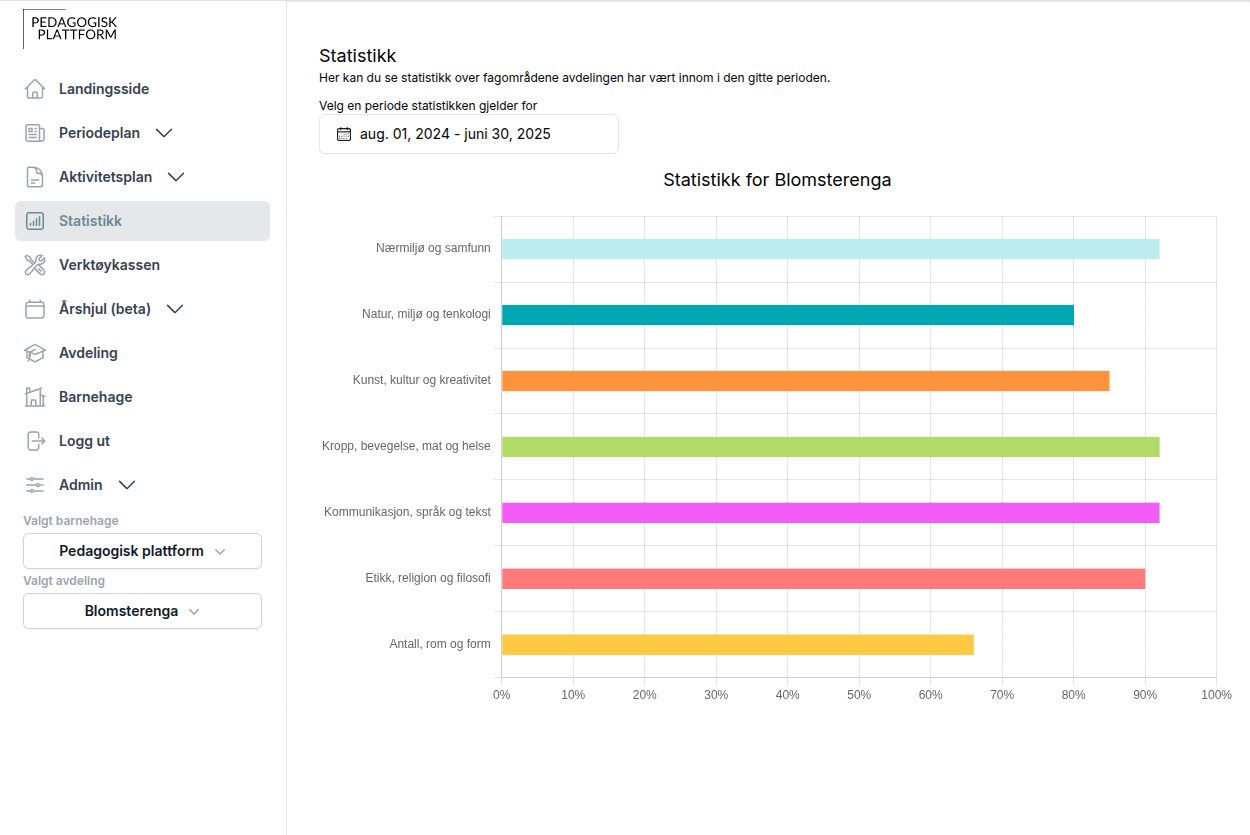Viewport: 1250px width, 835px height.
Task: Click the tools icon beside Verktøykassen
Action: (x=35, y=265)
